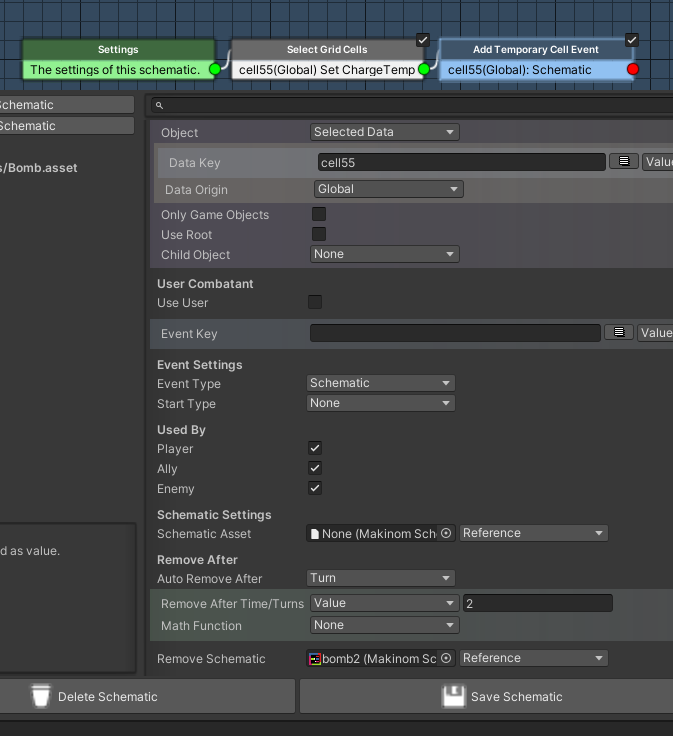Click the bomb2 schematic asset icon
This screenshot has height=736, width=673.
point(315,659)
